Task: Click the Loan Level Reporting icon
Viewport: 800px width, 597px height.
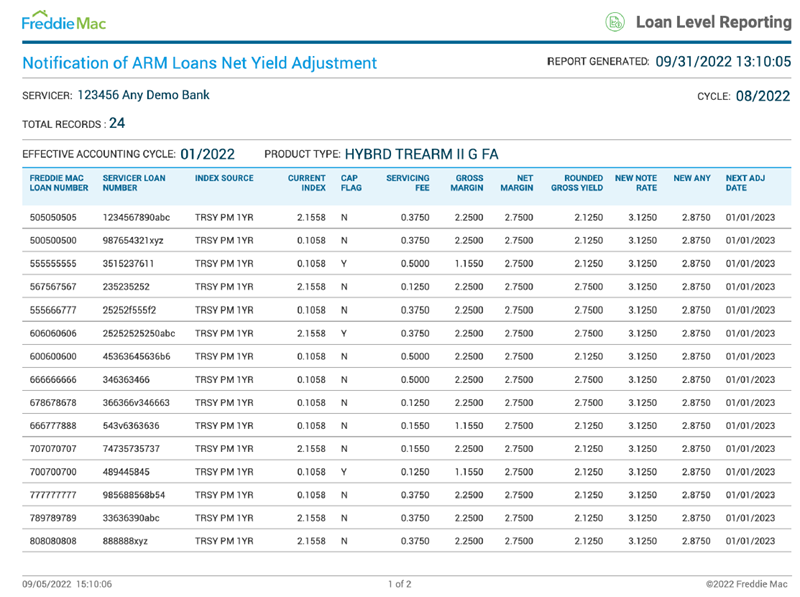Action: pyautogui.click(x=616, y=21)
